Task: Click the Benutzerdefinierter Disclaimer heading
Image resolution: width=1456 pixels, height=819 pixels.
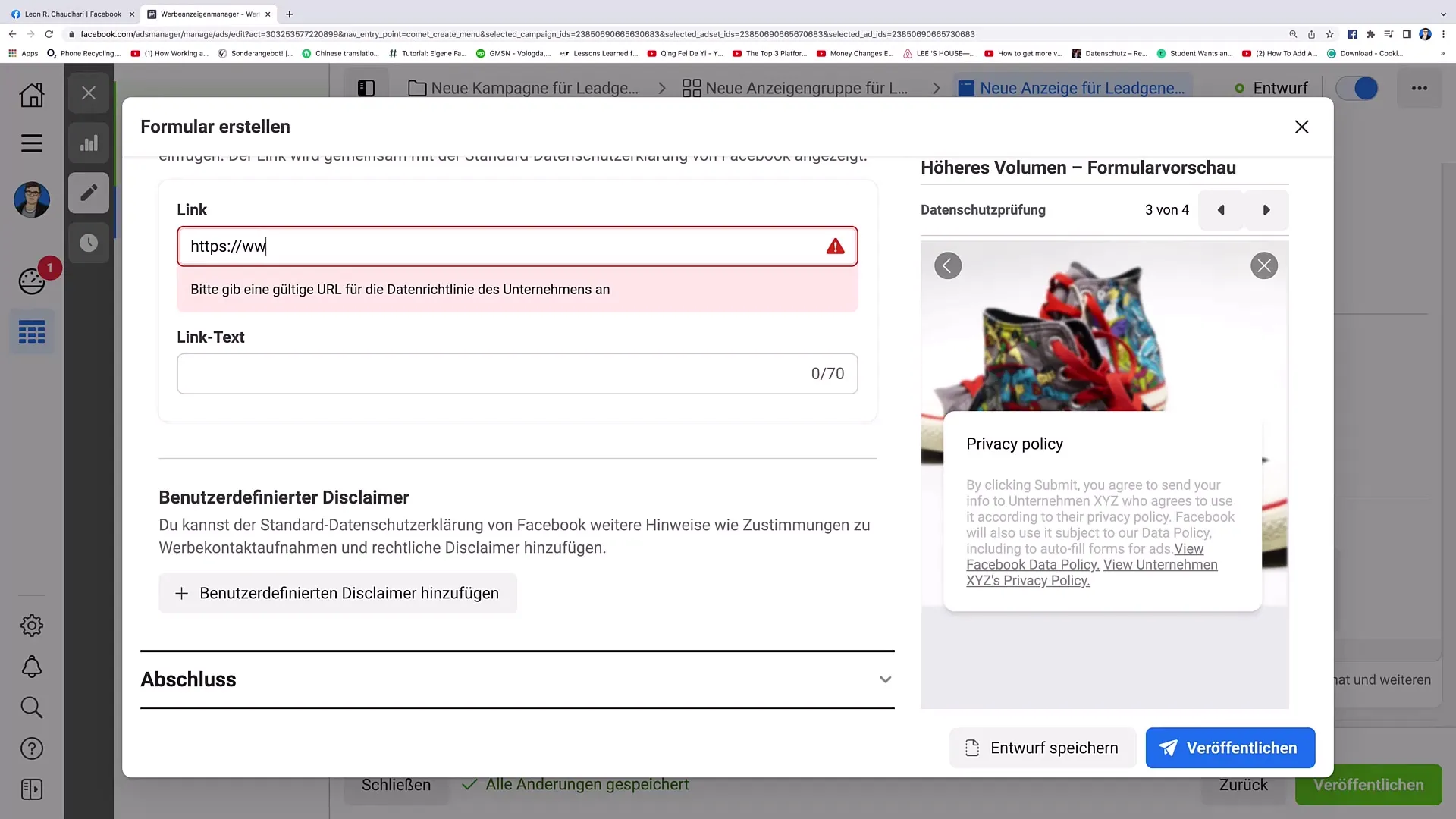Action: coord(284,497)
